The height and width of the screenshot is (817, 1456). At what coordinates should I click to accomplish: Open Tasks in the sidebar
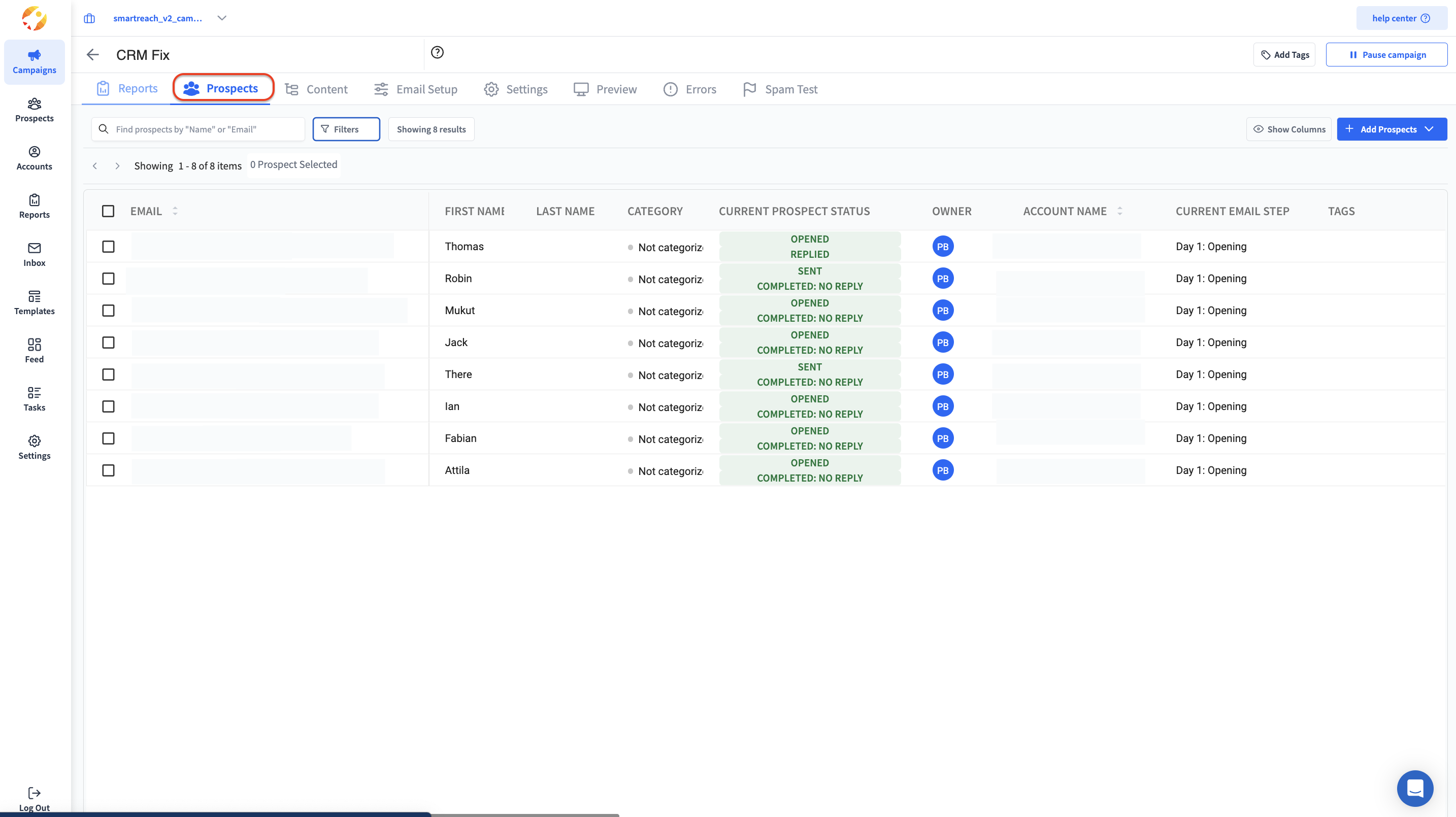point(34,399)
